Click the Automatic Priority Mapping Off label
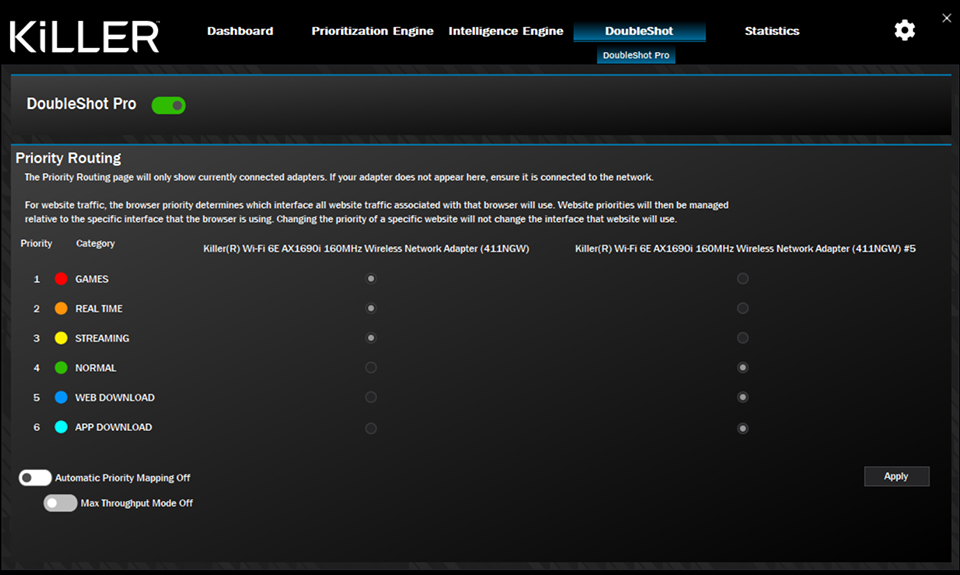 pos(122,478)
